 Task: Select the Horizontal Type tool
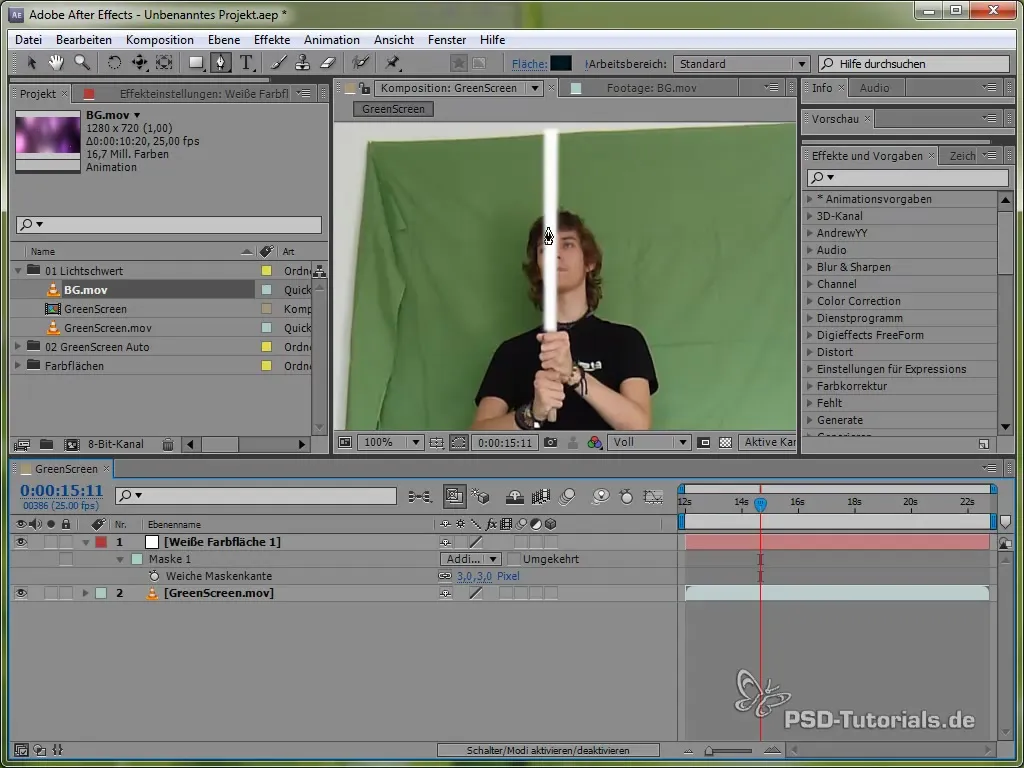click(x=246, y=63)
